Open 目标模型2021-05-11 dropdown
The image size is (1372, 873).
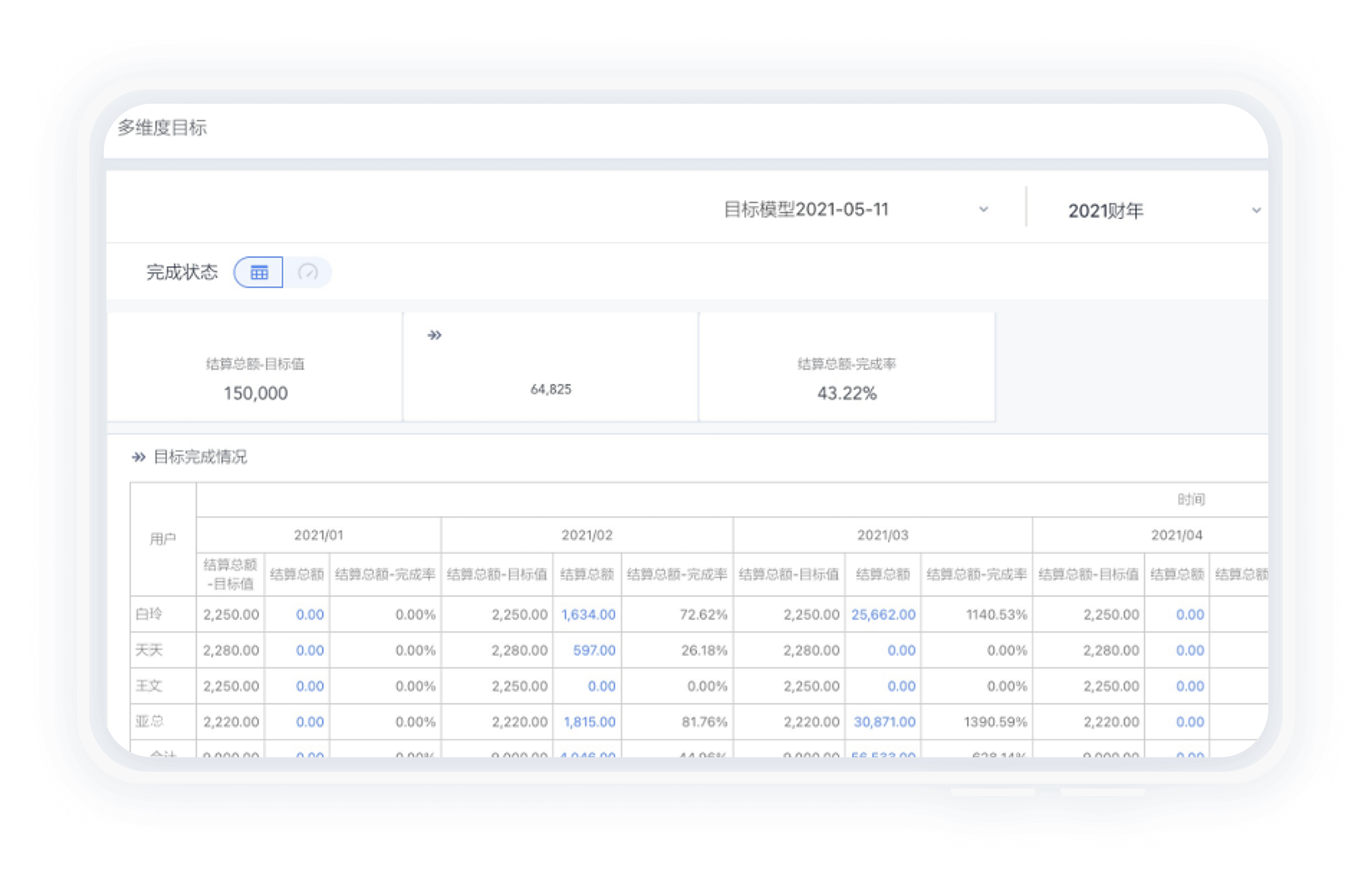[855, 209]
